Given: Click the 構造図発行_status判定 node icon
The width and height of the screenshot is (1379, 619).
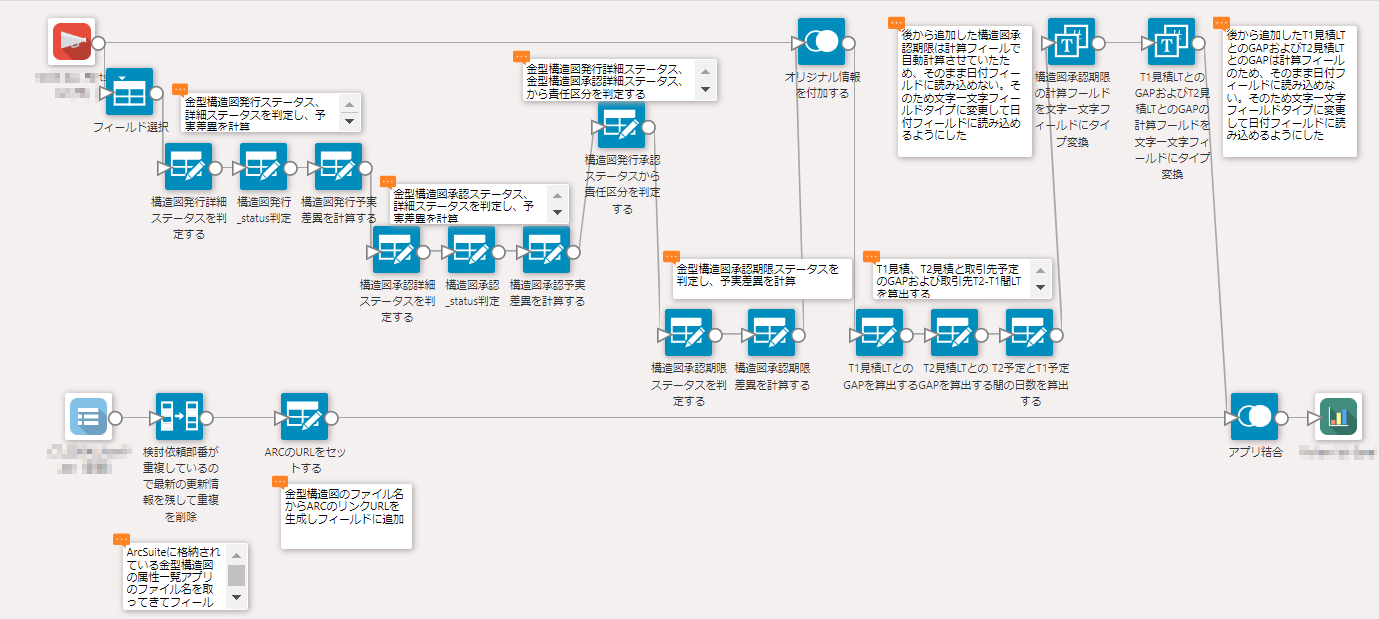Looking at the screenshot, I should coord(263,168).
